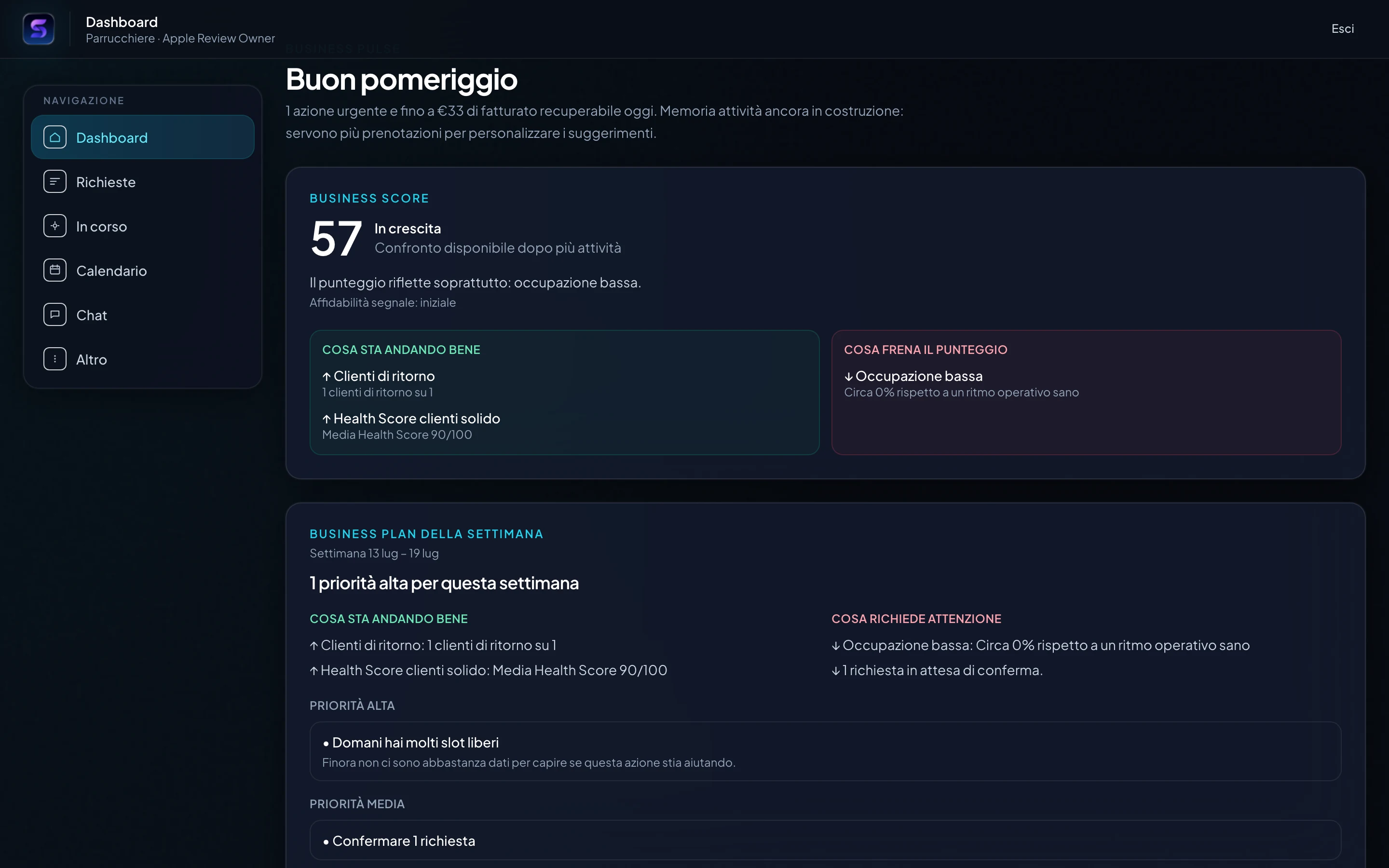Click the Dashboard home icon in sidebar
This screenshot has height=868, width=1389.
(55, 137)
